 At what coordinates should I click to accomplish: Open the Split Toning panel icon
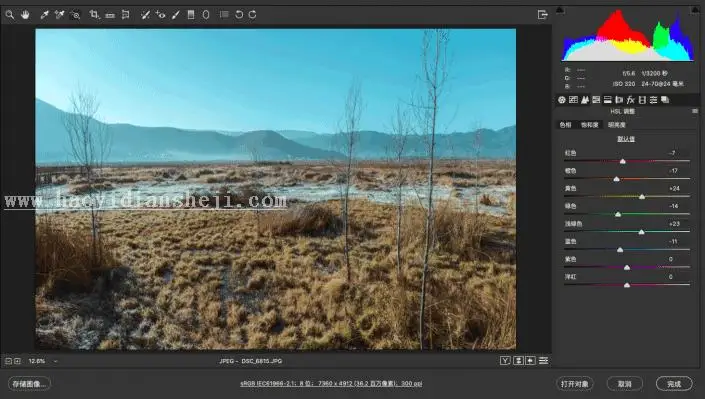click(x=607, y=100)
